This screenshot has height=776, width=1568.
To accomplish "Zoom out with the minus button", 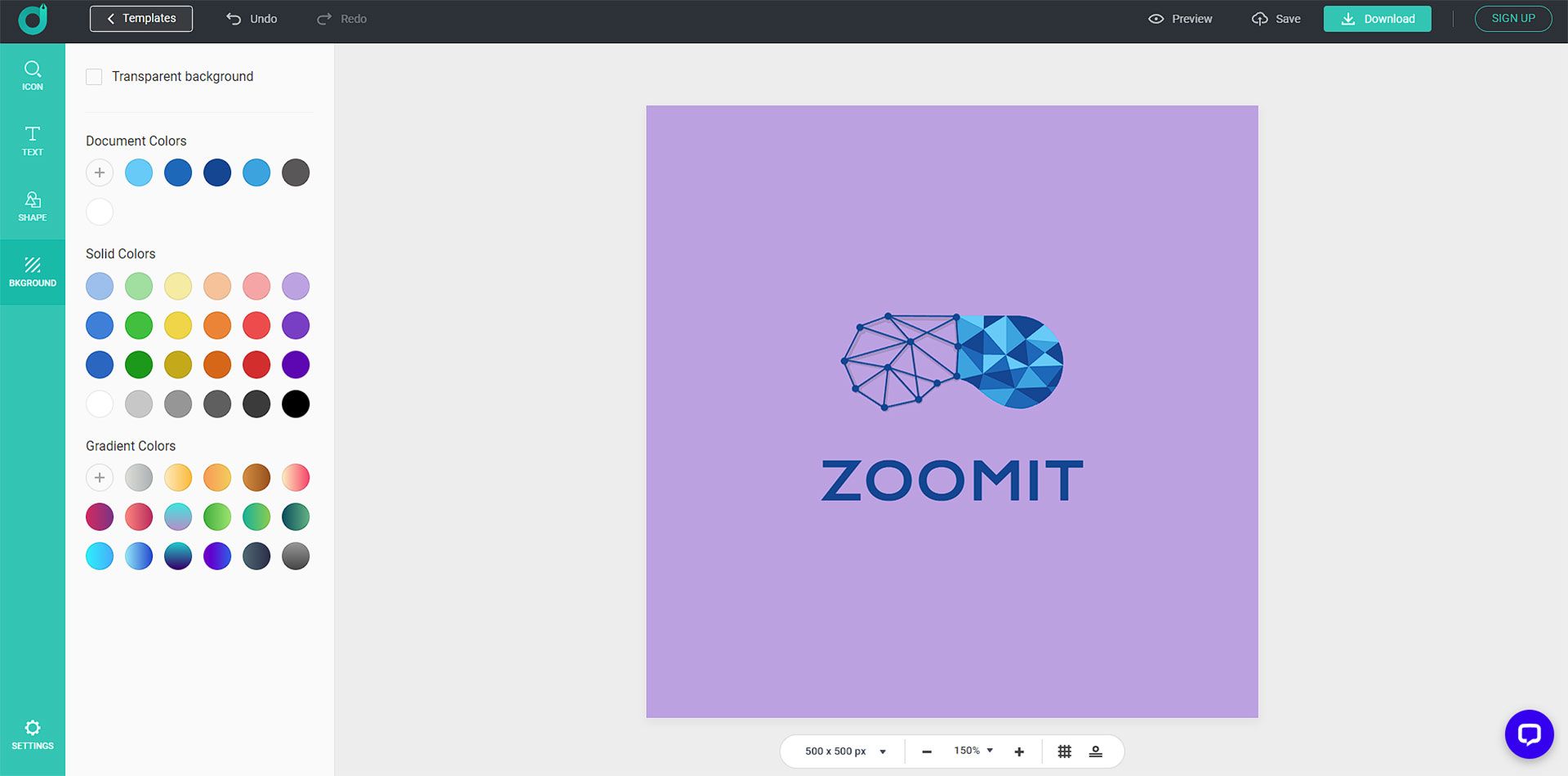I will click(927, 751).
